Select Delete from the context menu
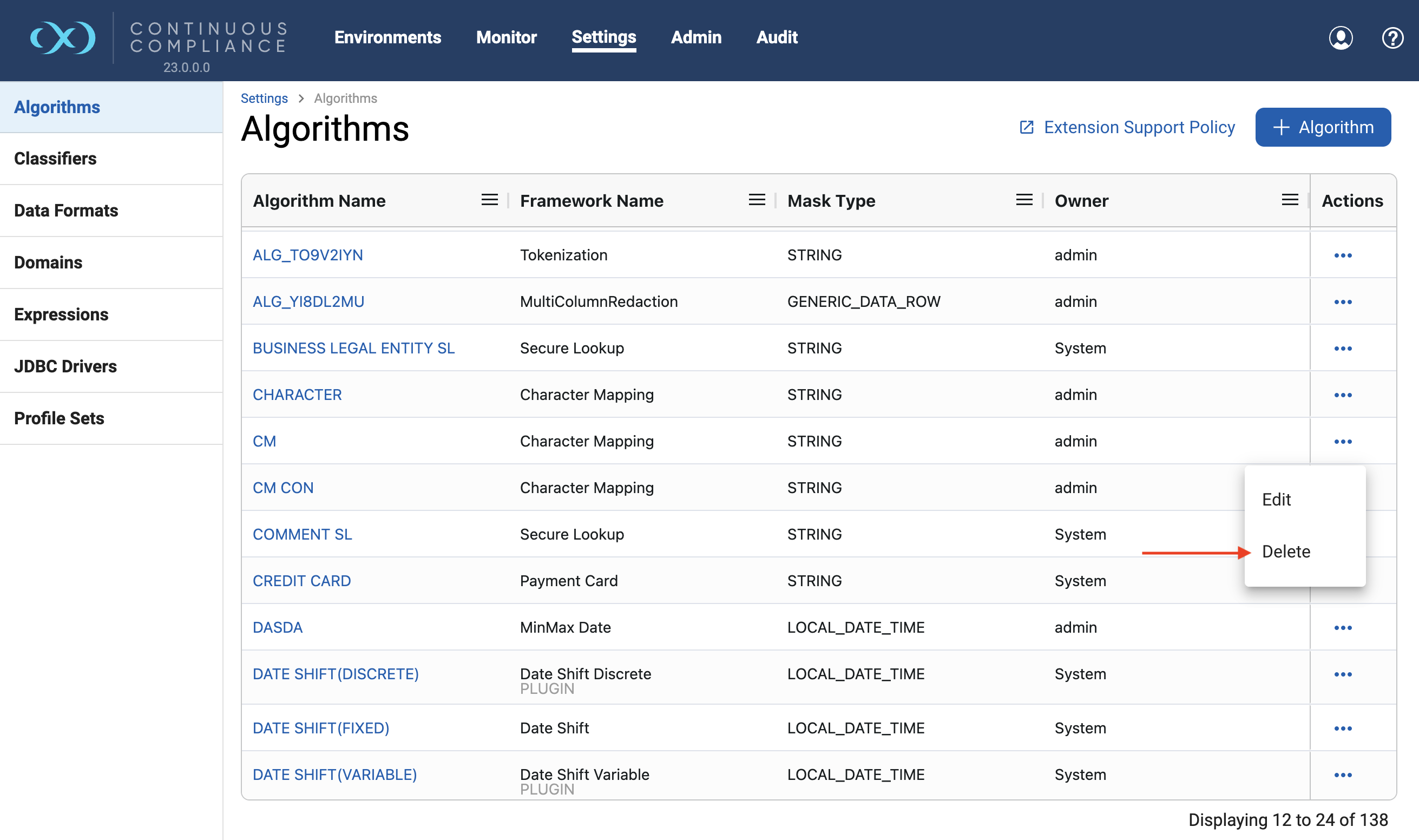This screenshot has height=840, width=1419. [x=1285, y=552]
